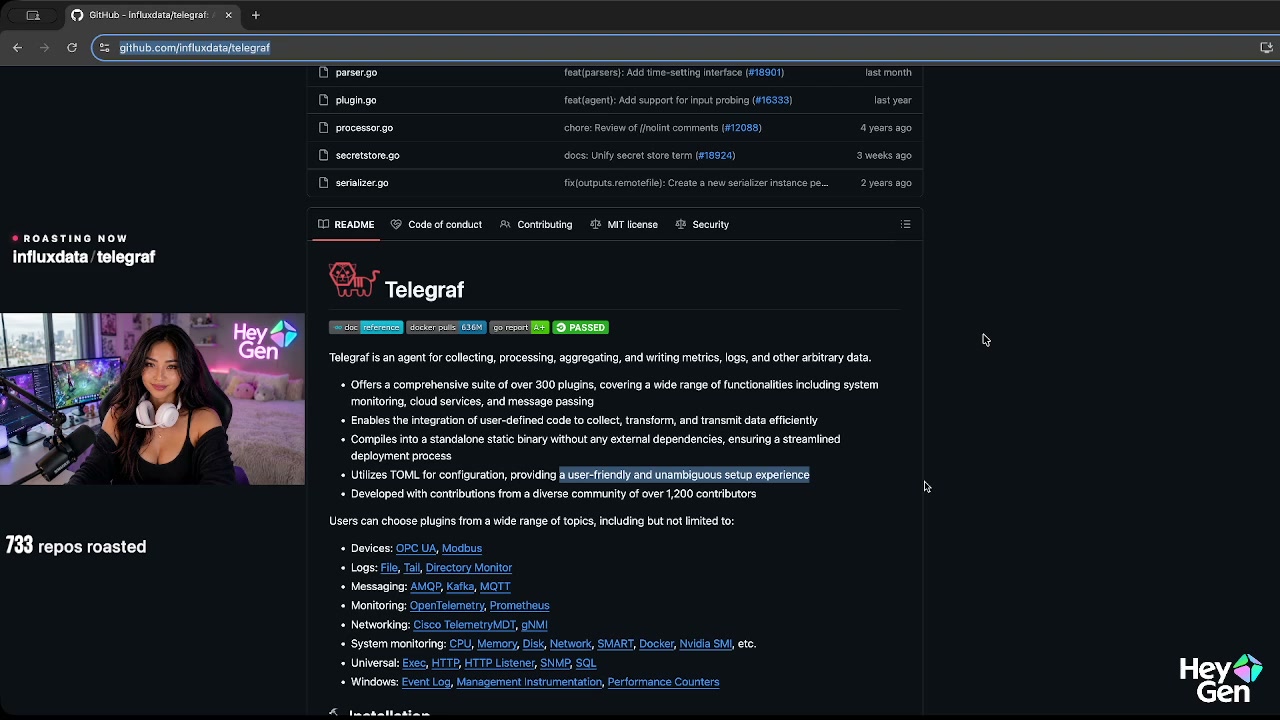
Task: Open the processor.go file
Action: tap(364, 128)
